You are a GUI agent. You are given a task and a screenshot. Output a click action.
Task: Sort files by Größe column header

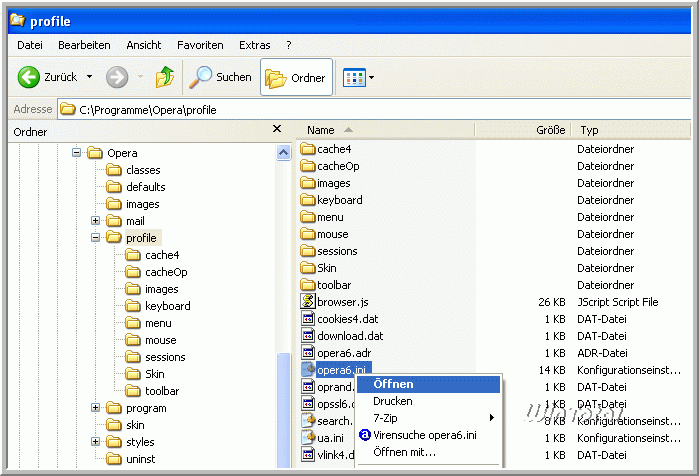click(x=550, y=130)
